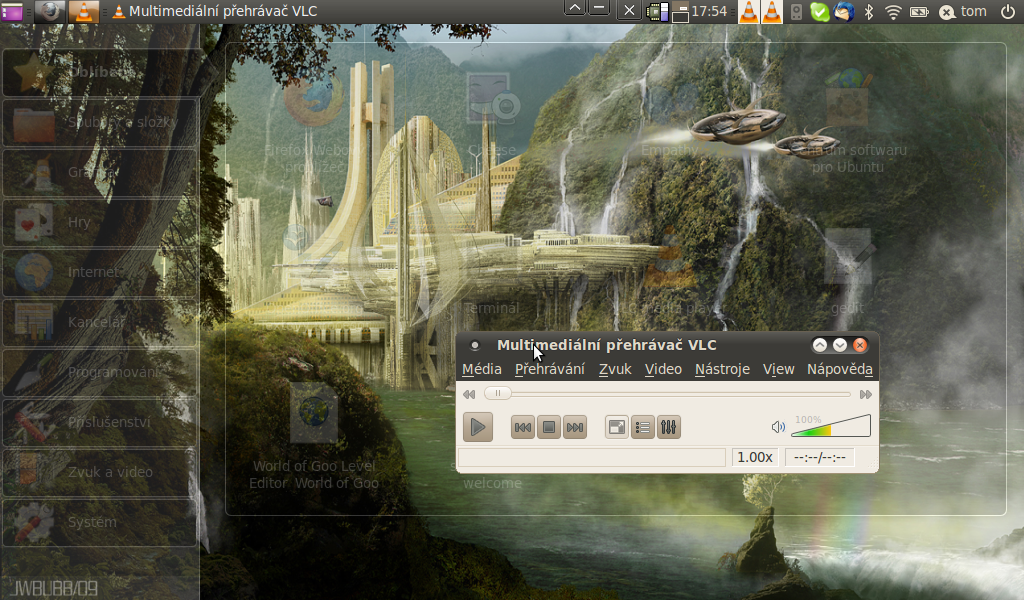This screenshot has width=1024, height=600.
Task: Set volume on the VLC volume triangle
Action: pyautogui.click(x=831, y=426)
